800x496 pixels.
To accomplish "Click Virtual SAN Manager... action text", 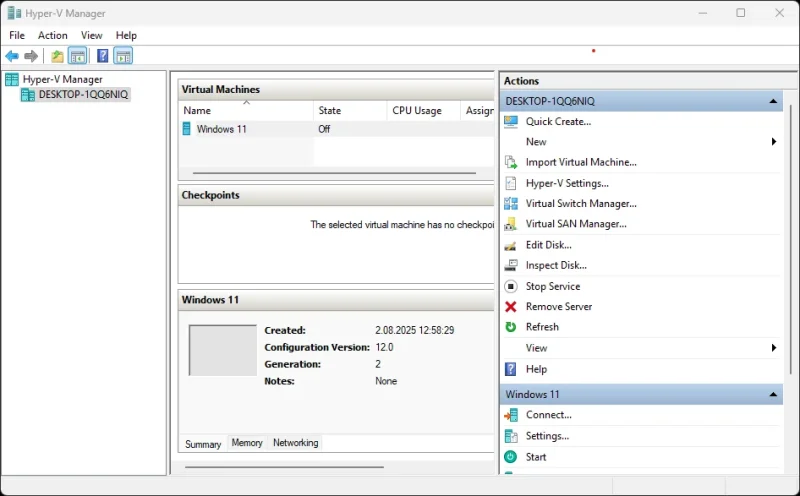I will point(576,224).
